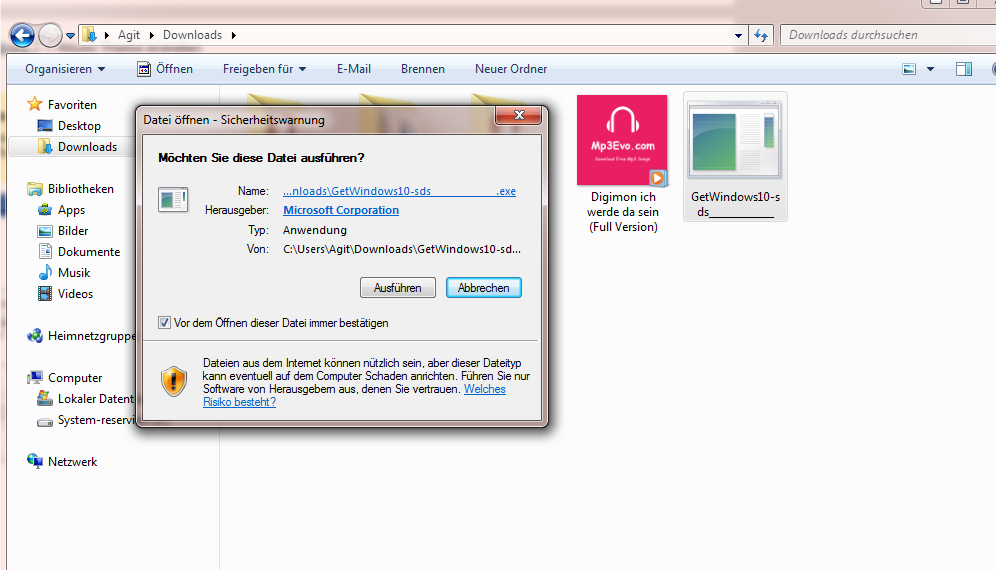Select Favoriten in the navigation pane
This screenshot has height=570, width=996.
pyautogui.click(x=72, y=105)
